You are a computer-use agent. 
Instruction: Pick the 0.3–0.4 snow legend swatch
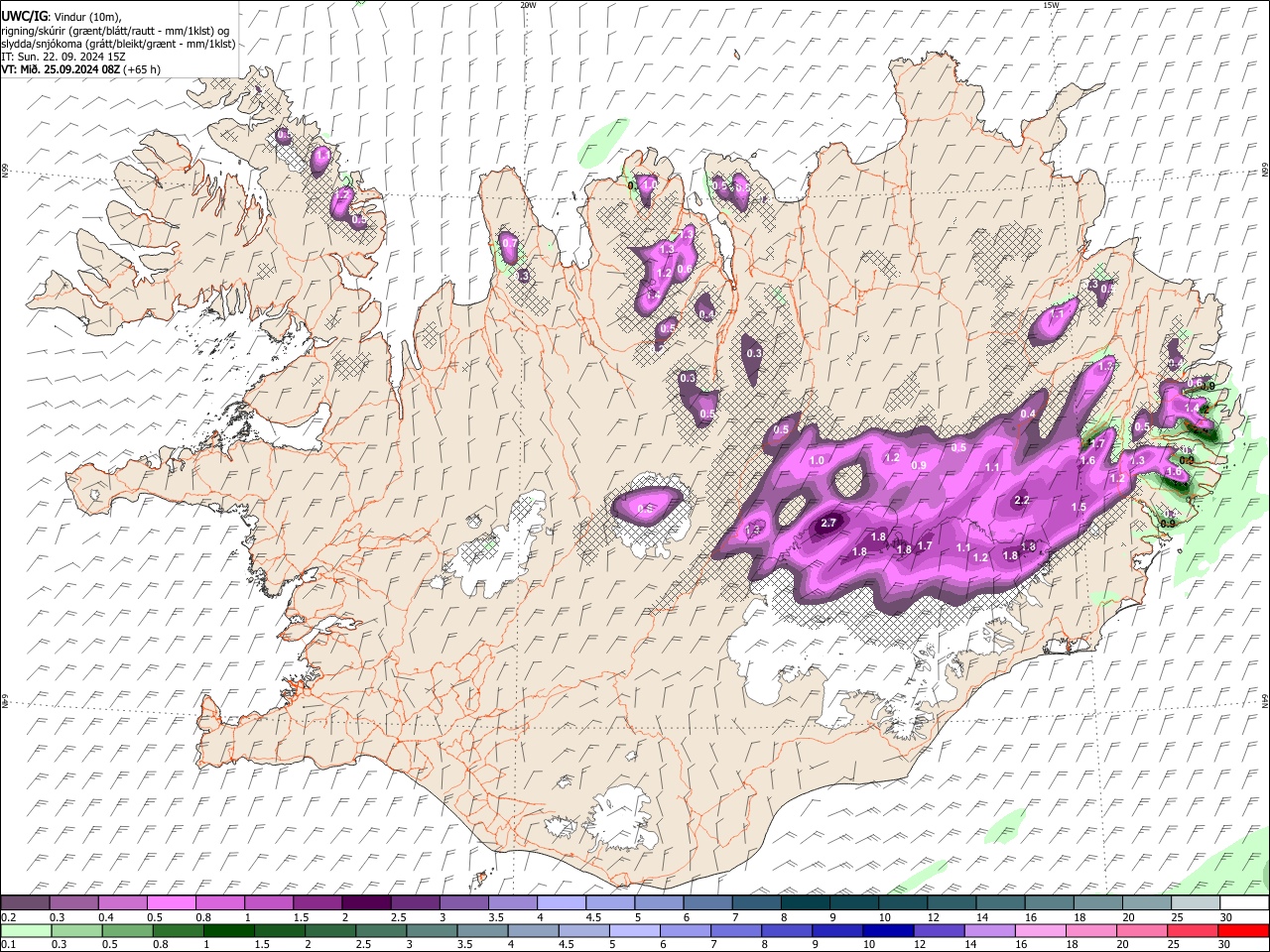(x=73, y=902)
